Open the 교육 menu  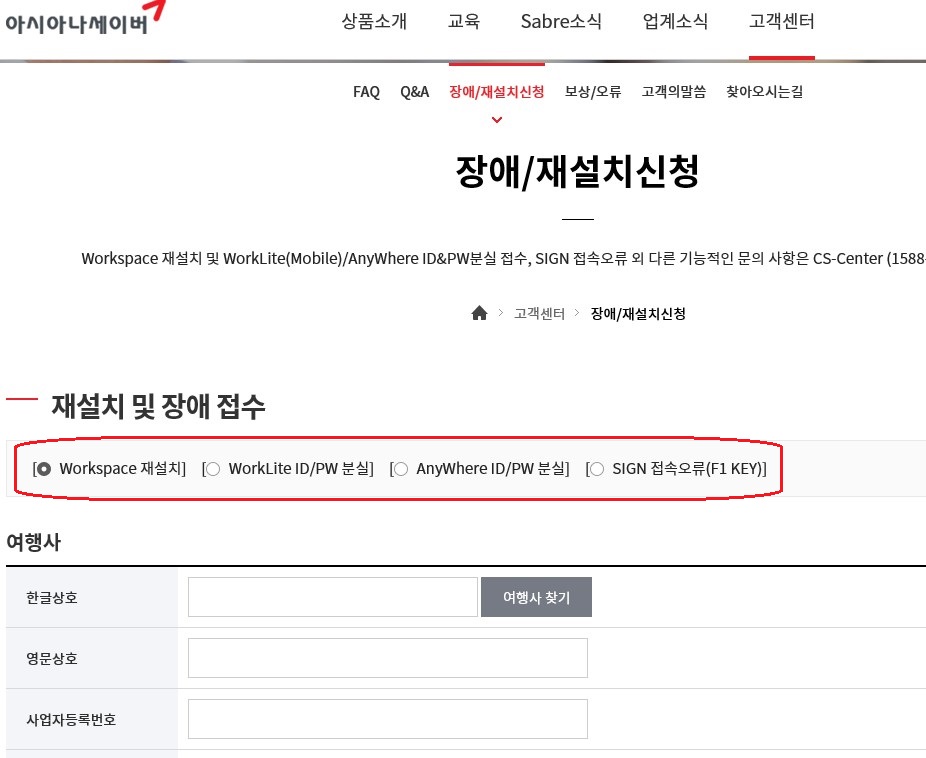(464, 22)
